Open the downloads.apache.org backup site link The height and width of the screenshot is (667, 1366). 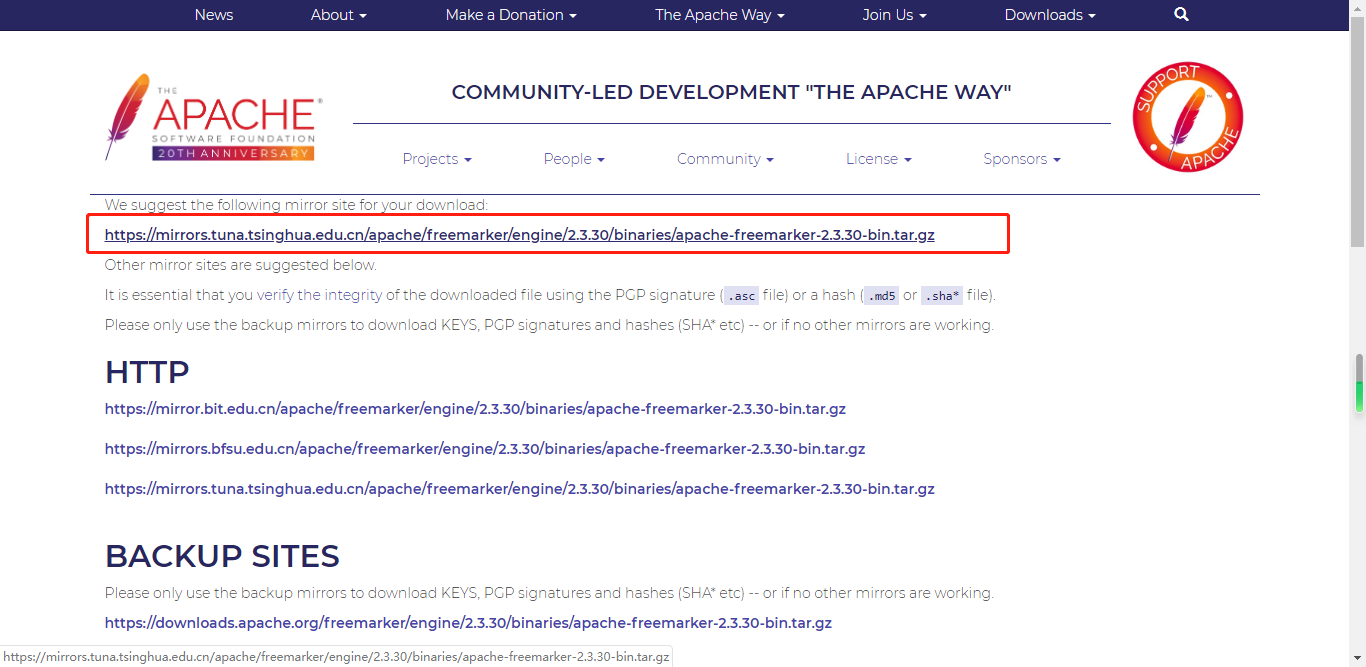point(468,623)
